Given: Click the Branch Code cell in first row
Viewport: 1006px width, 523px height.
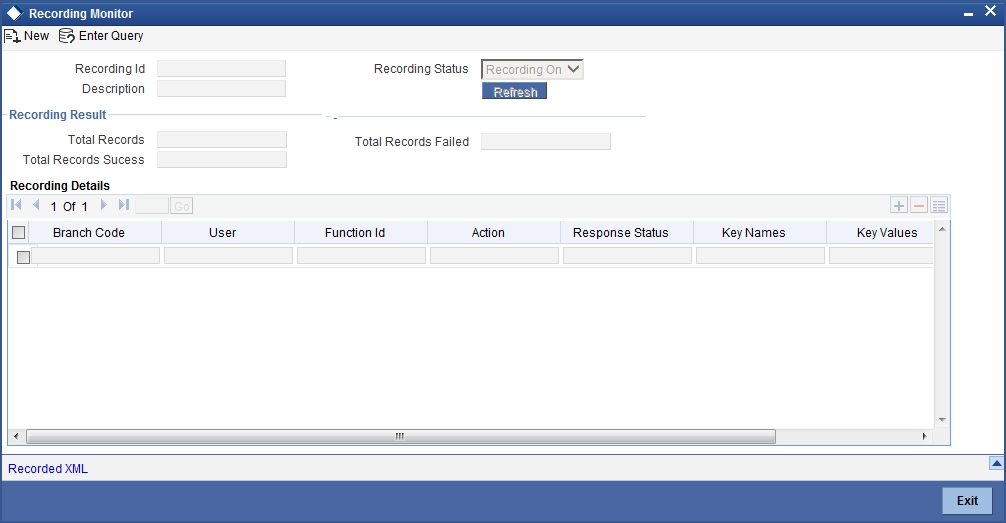Looking at the screenshot, I should pos(96,256).
